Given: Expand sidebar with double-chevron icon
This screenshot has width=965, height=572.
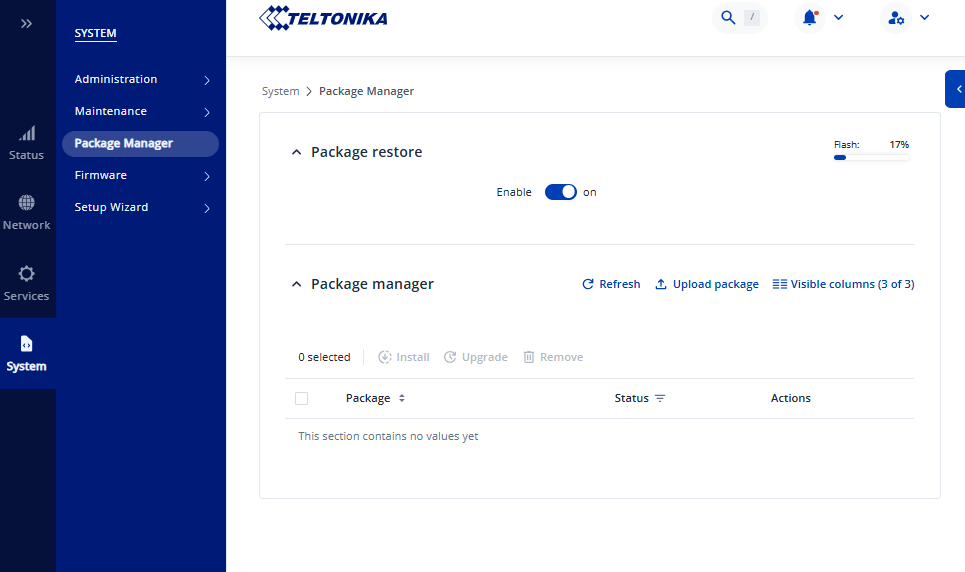Looking at the screenshot, I should pyautogui.click(x=27, y=23).
